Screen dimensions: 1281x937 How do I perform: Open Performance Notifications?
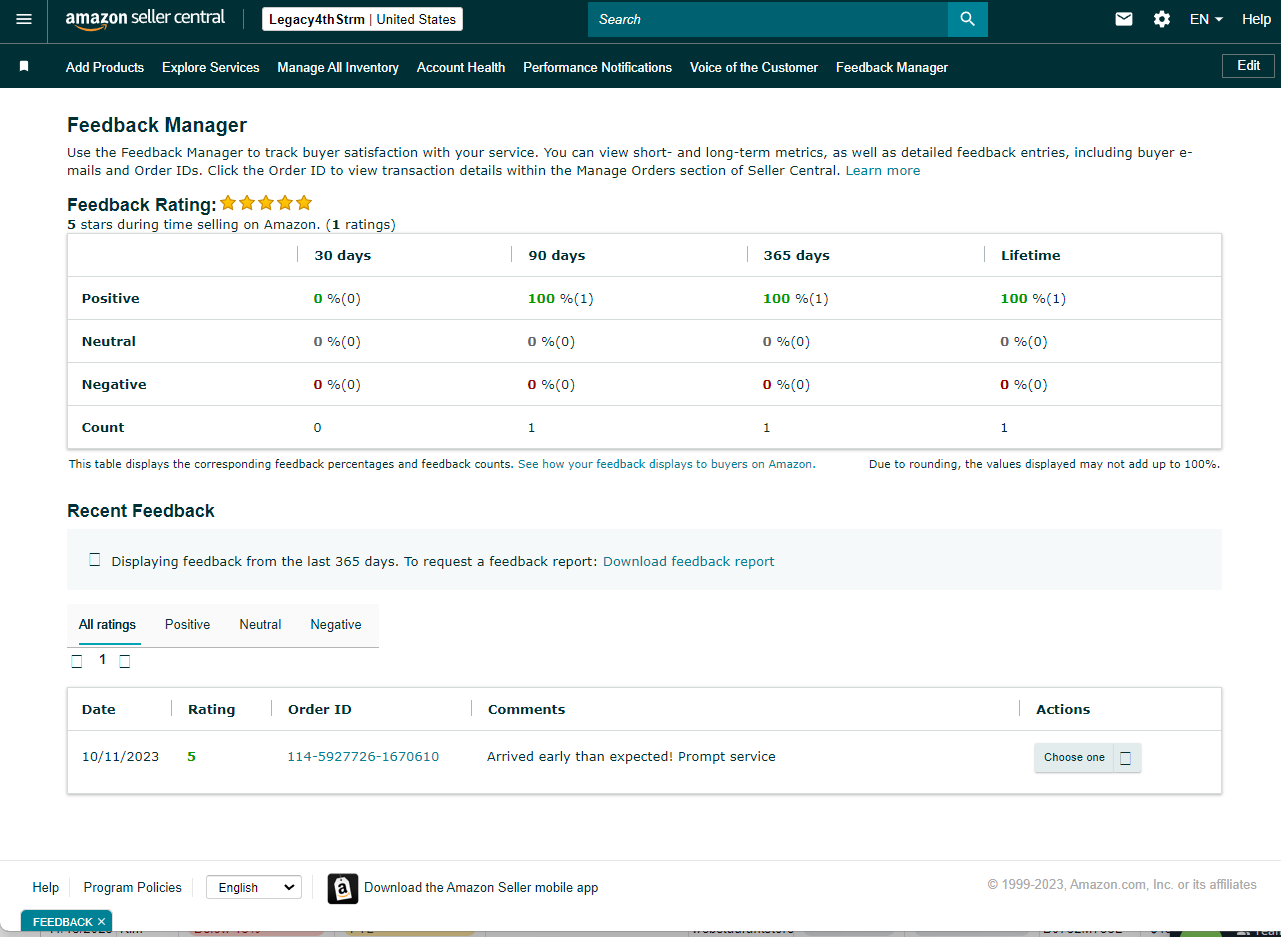tap(598, 67)
